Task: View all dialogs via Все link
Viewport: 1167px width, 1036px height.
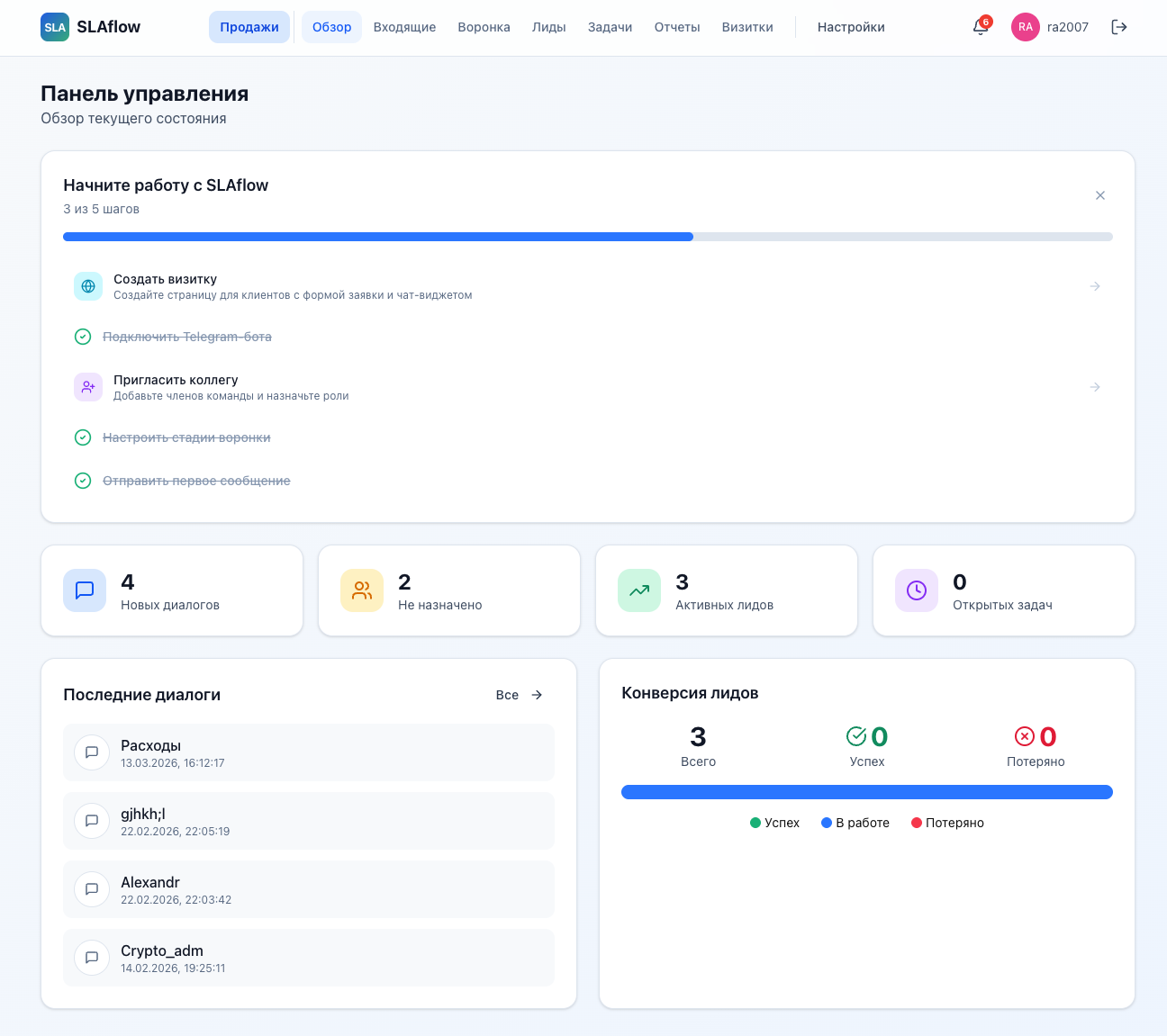Action: (519, 695)
